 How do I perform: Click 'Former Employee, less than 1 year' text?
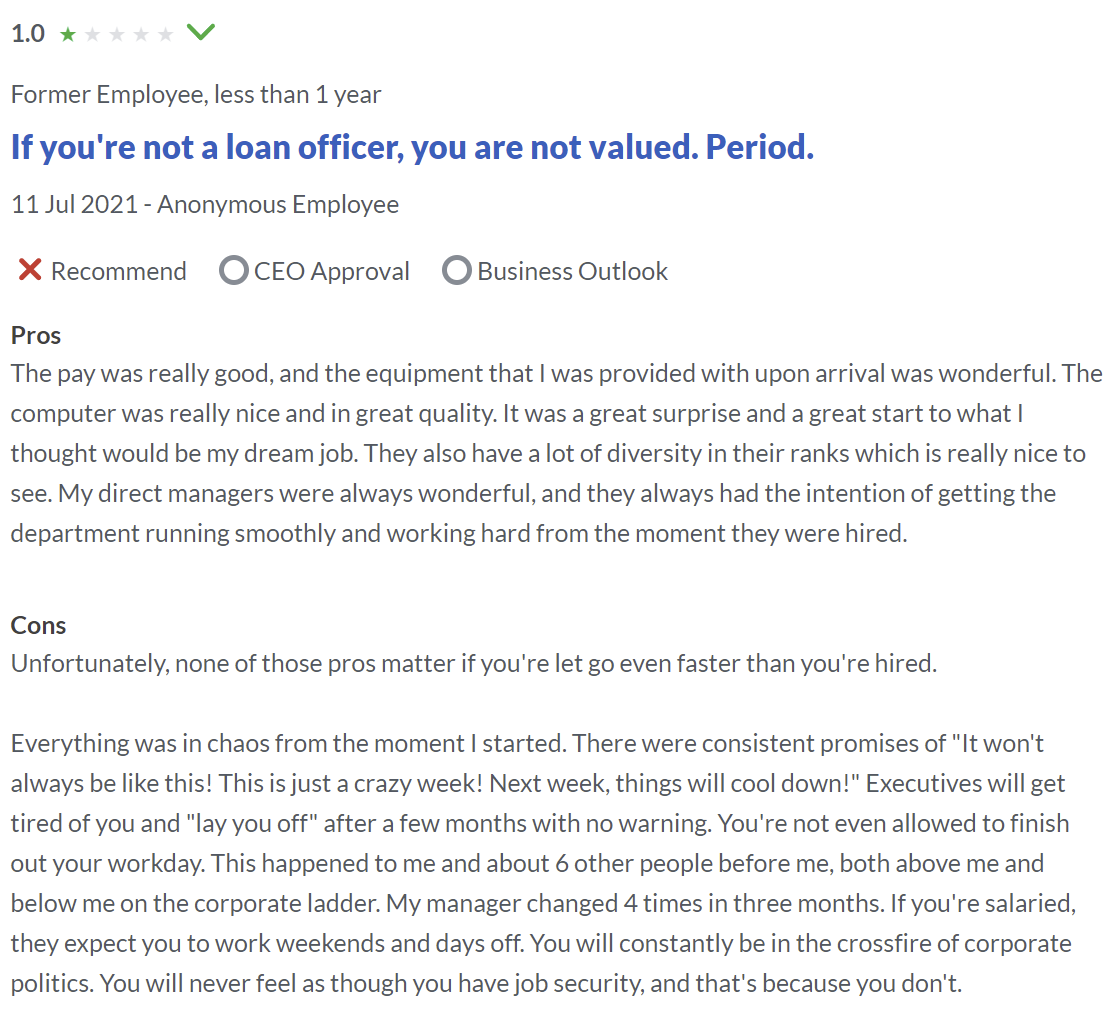(196, 94)
